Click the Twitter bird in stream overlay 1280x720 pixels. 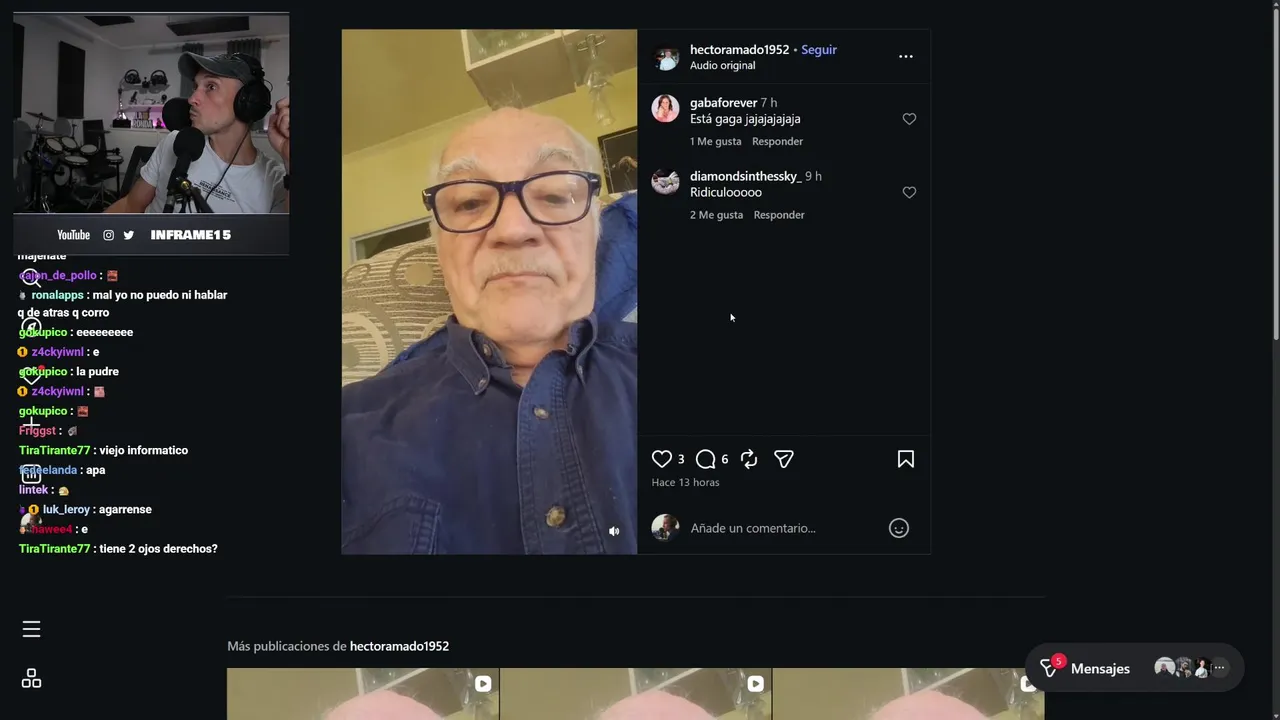tap(128, 235)
